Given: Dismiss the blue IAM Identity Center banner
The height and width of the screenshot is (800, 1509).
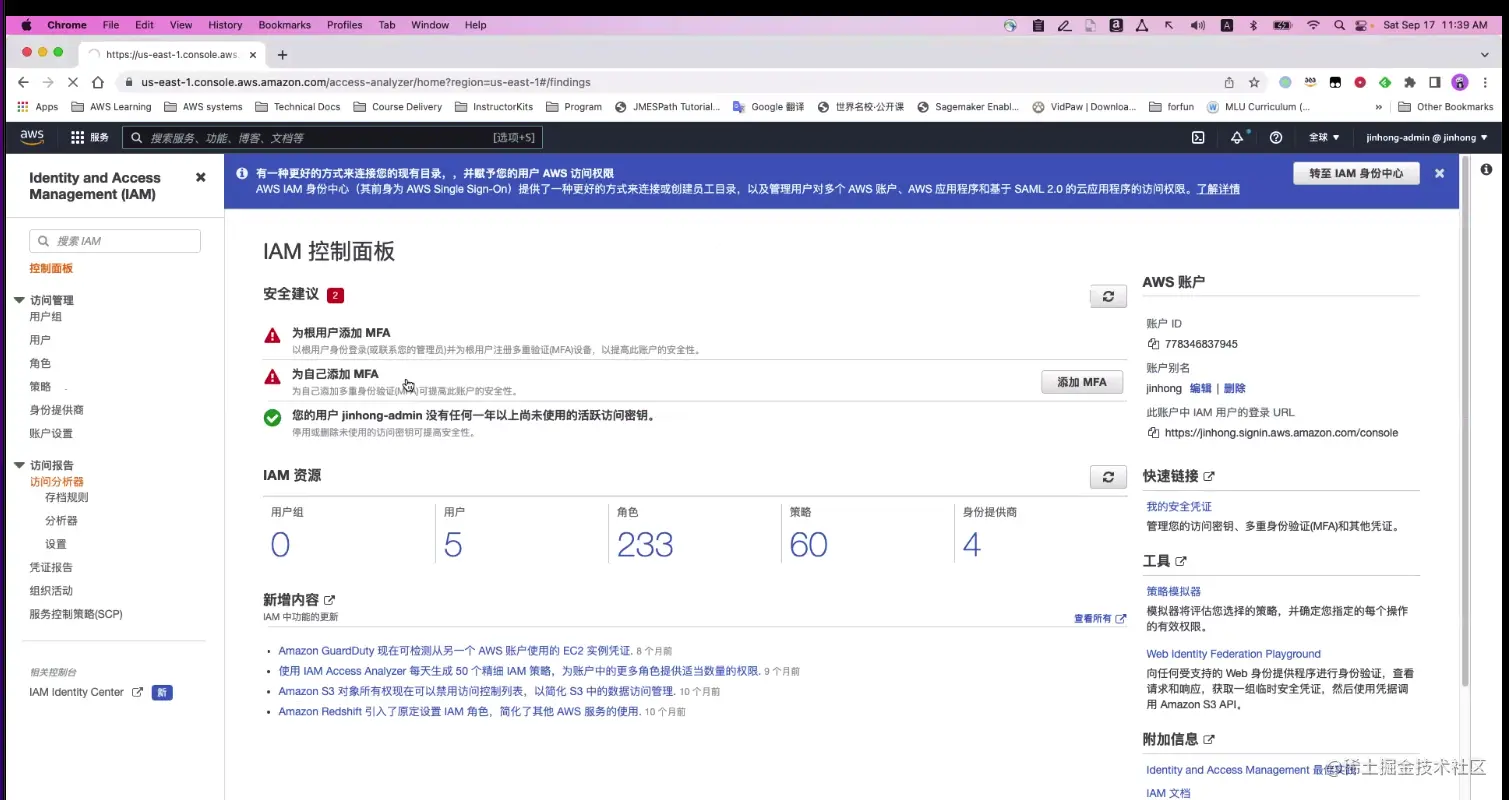Looking at the screenshot, I should [x=1440, y=173].
